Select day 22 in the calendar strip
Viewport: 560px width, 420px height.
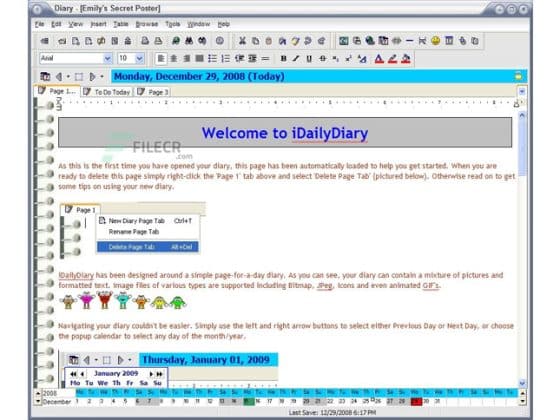[x=330, y=401]
